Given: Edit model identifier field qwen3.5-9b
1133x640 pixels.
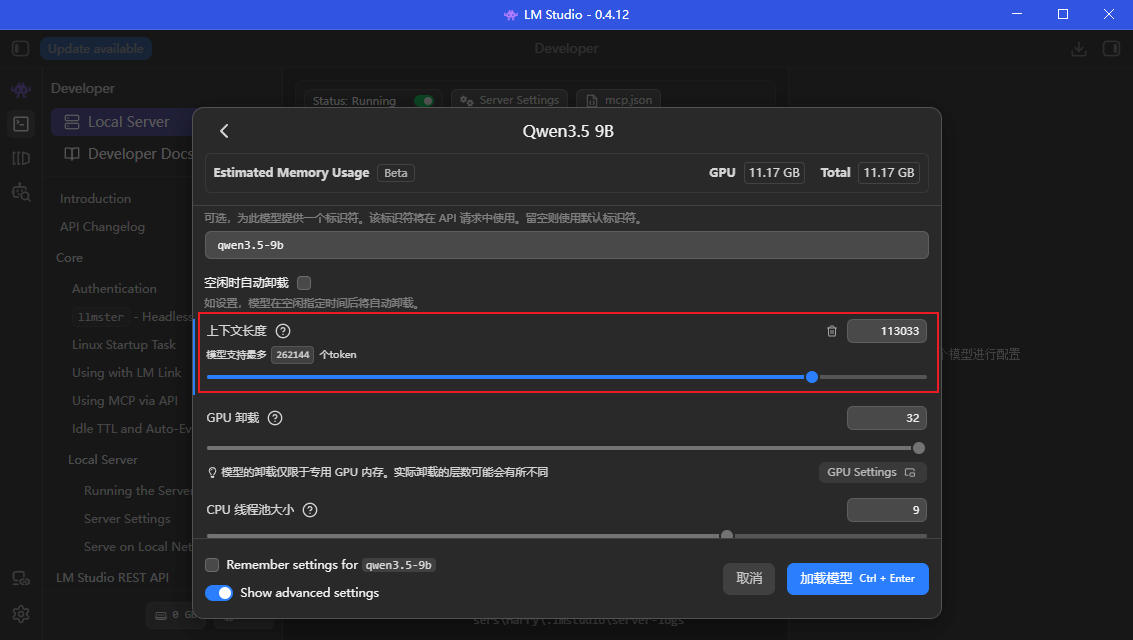Looking at the screenshot, I should pos(566,245).
